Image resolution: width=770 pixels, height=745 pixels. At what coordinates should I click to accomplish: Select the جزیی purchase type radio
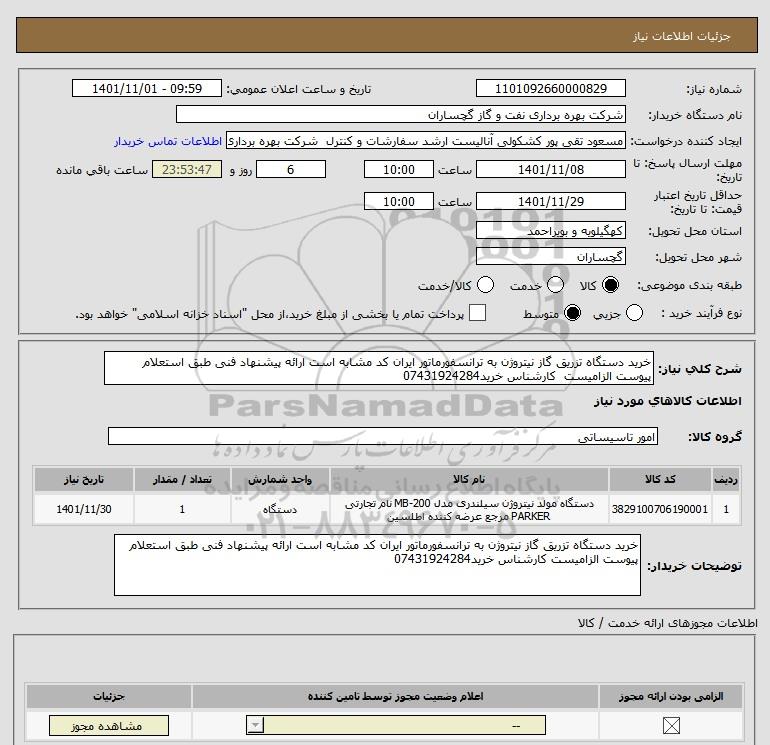click(x=634, y=313)
